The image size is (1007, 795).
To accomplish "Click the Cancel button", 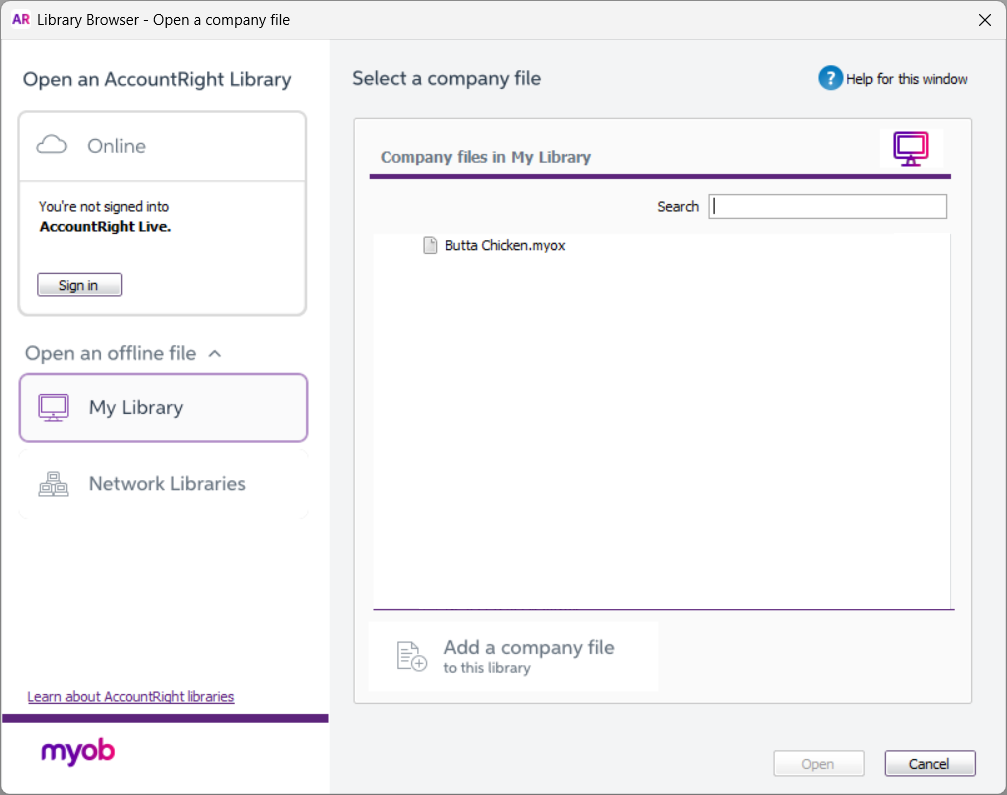I will point(929,763).
